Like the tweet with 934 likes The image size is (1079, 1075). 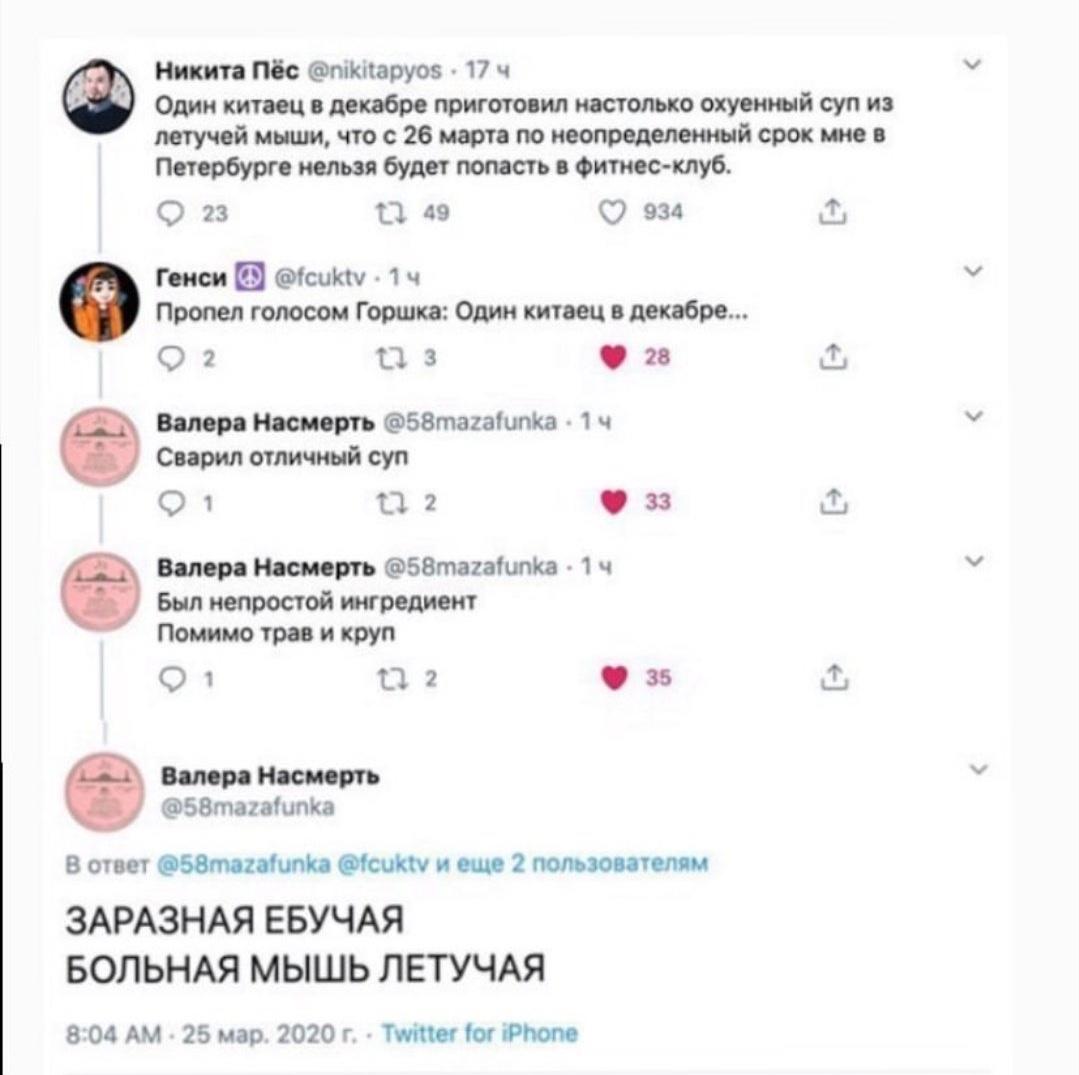(x=612, y=212)
